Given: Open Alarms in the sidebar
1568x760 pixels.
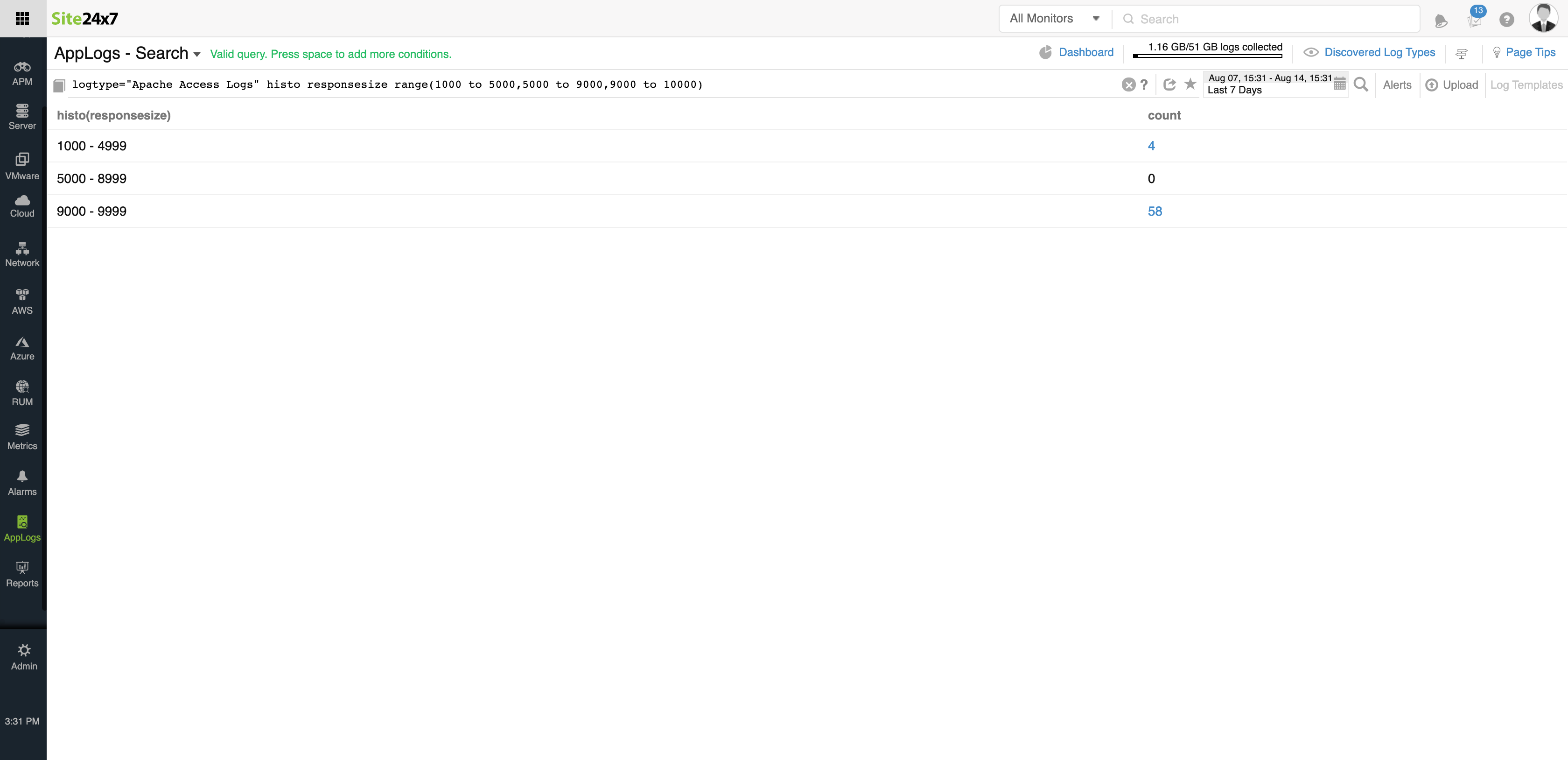Looking at the screenshot, I should (x=22, y=482).
